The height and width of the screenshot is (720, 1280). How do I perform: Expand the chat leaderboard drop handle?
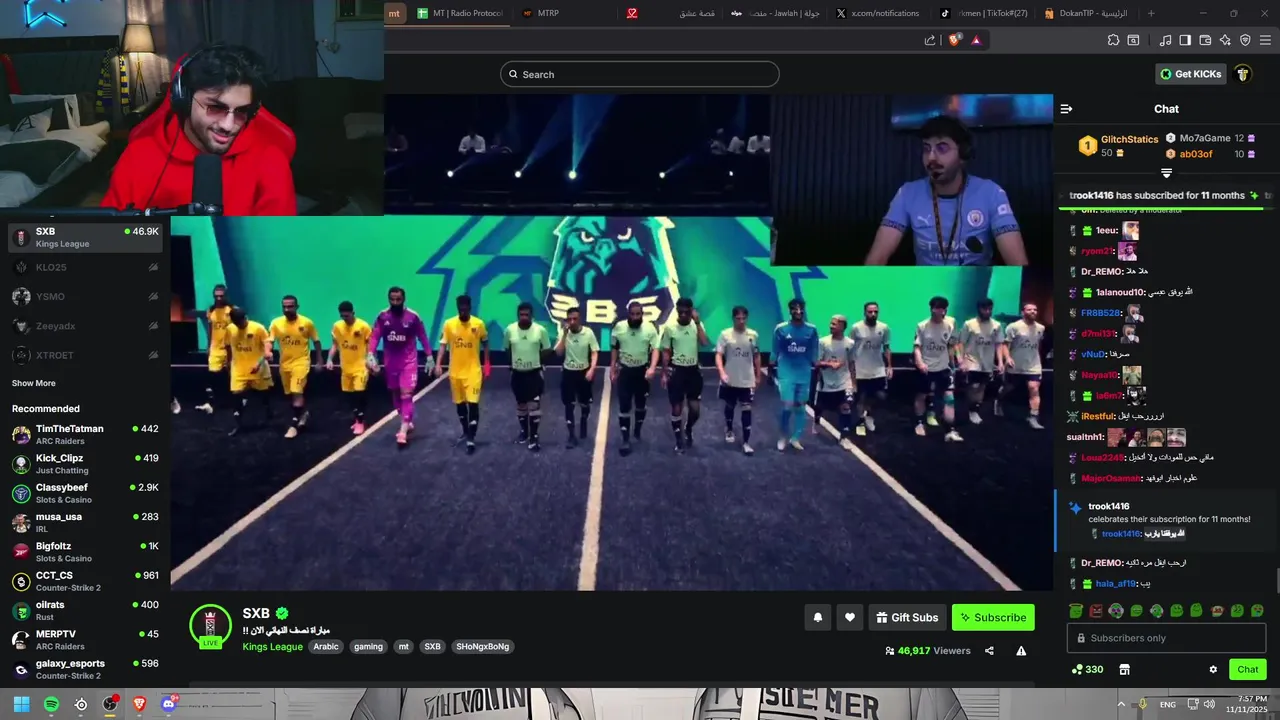[x=1166, y=173]
